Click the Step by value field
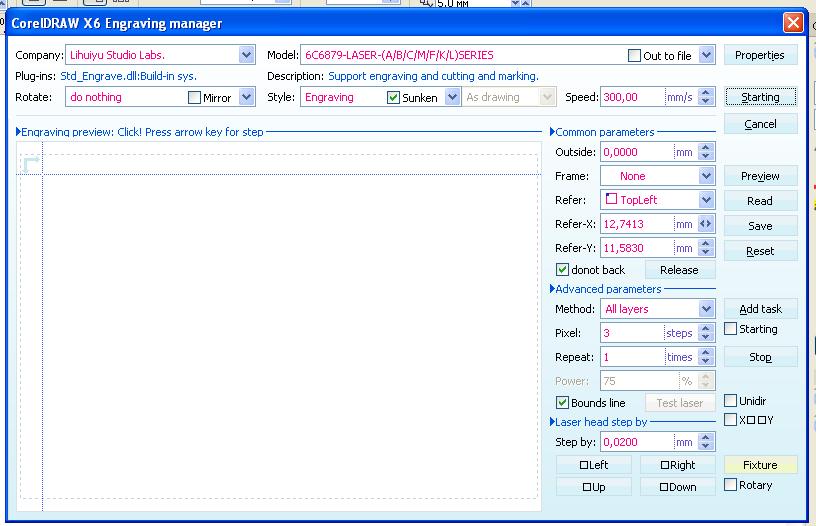This screenshot has width=816, height=526. point(637,442)
